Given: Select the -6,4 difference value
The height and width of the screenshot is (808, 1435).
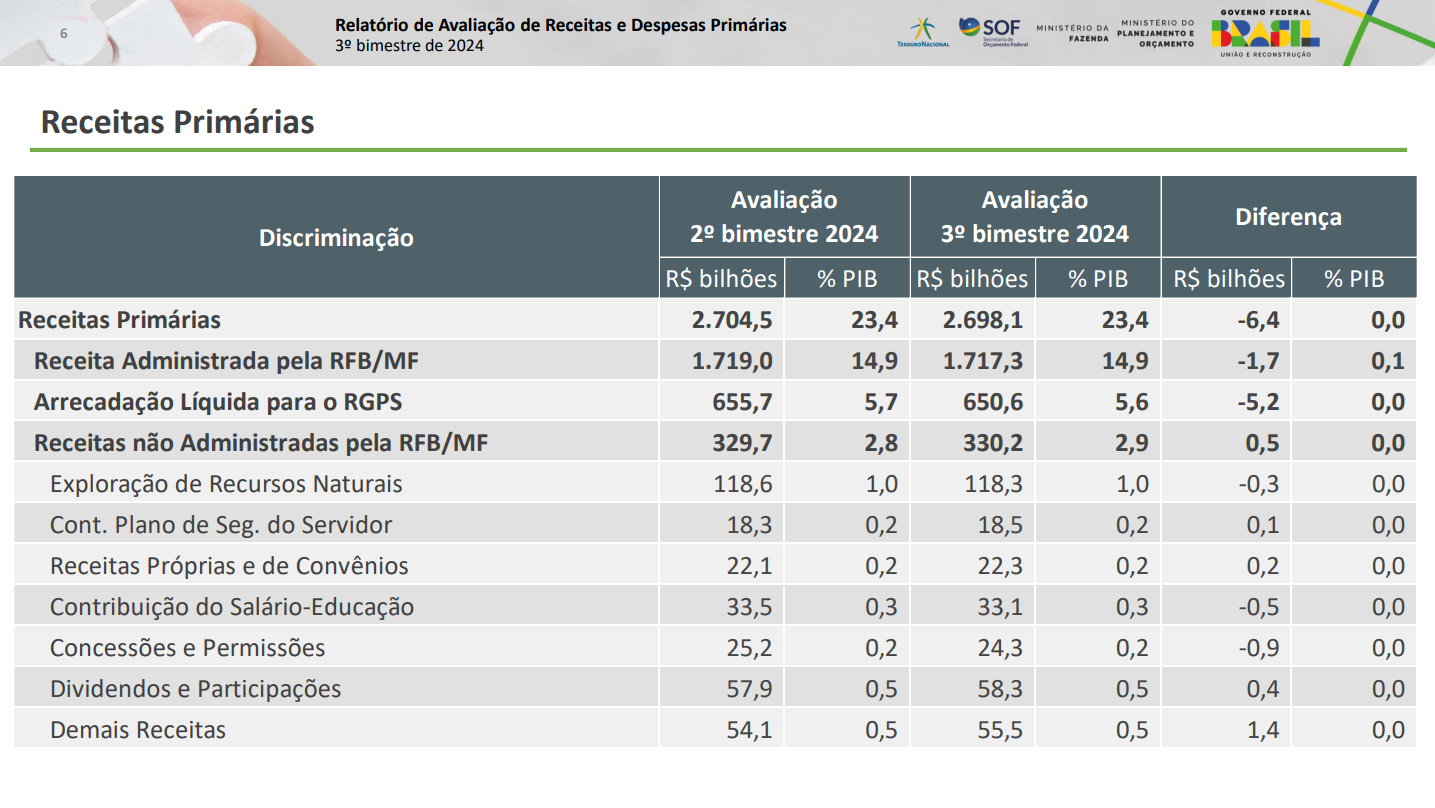Looking at the screenshot, I should click(1257, 320).
